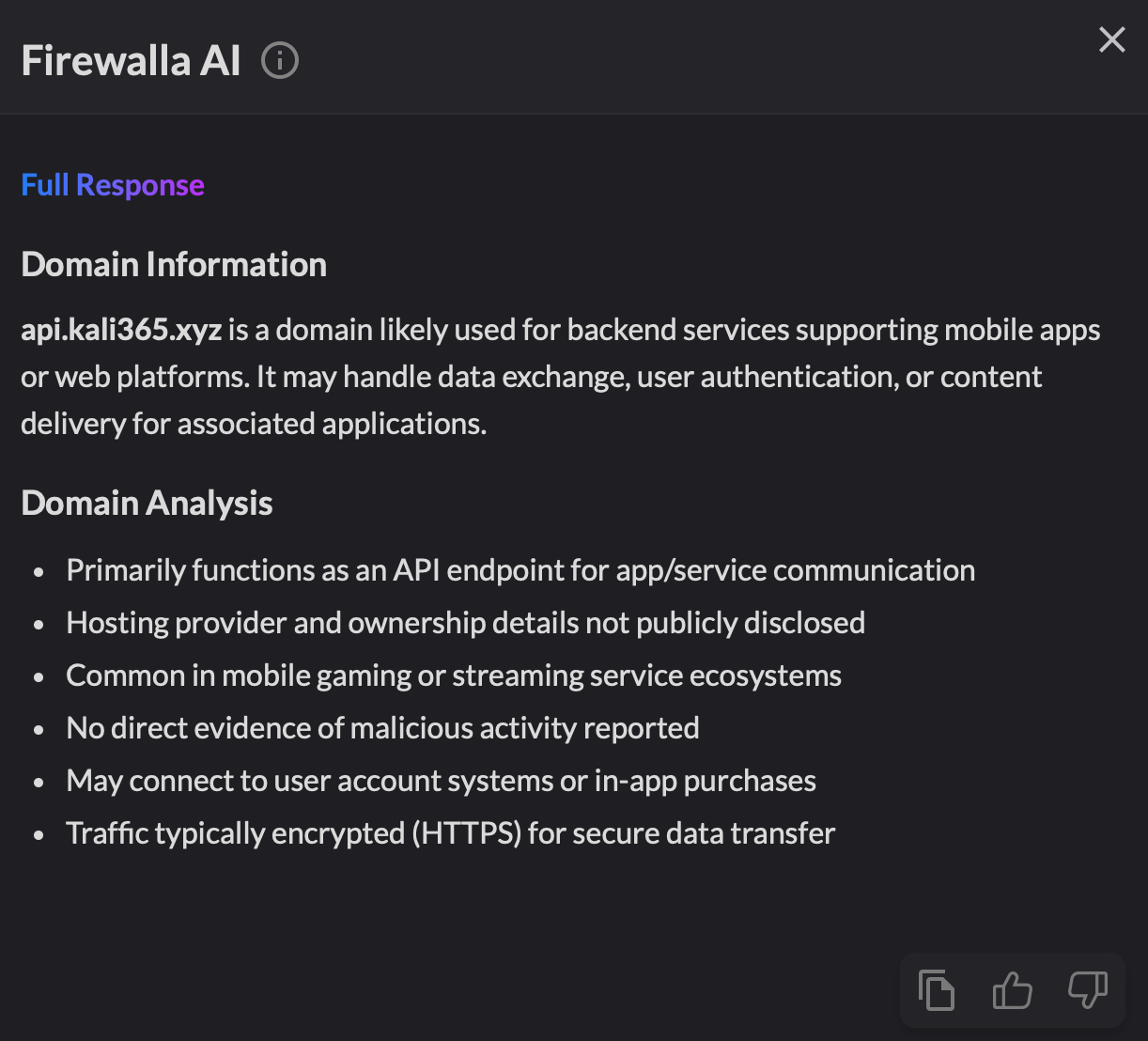Image resolution: width=1148 pixels, height=1041 pixels.
Task: Close the Firewalla AI panel
Action: (1112, 39)
